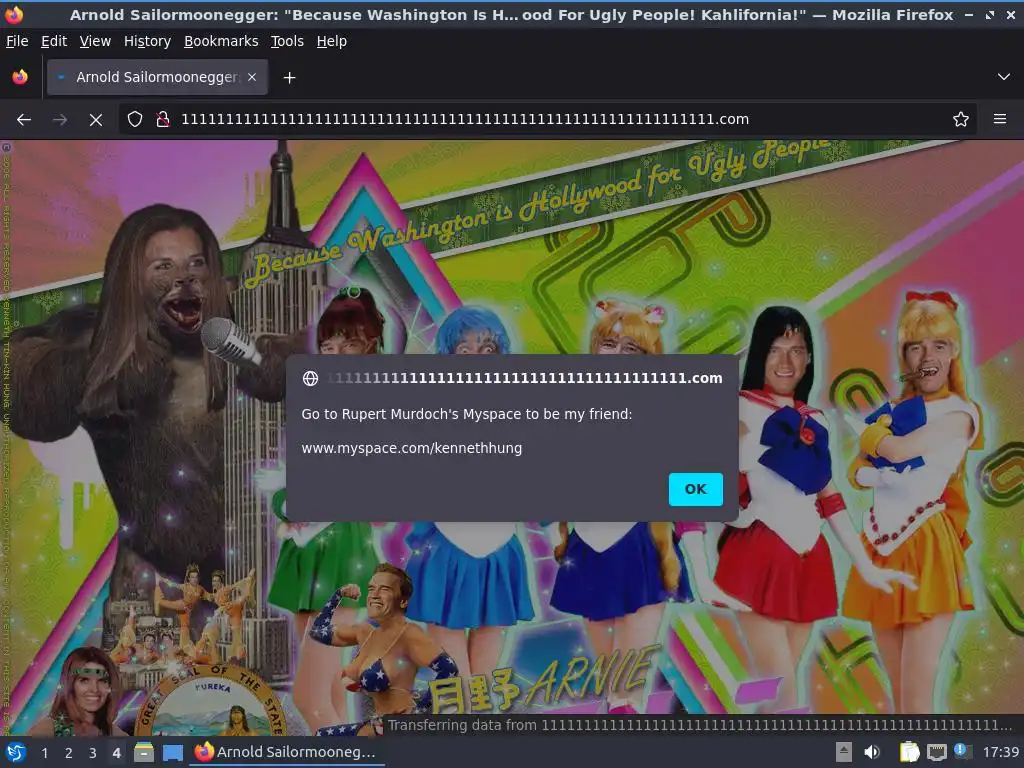1024x768 pixels.
Task: Open the Edit menu
Action: pos(54,41)
